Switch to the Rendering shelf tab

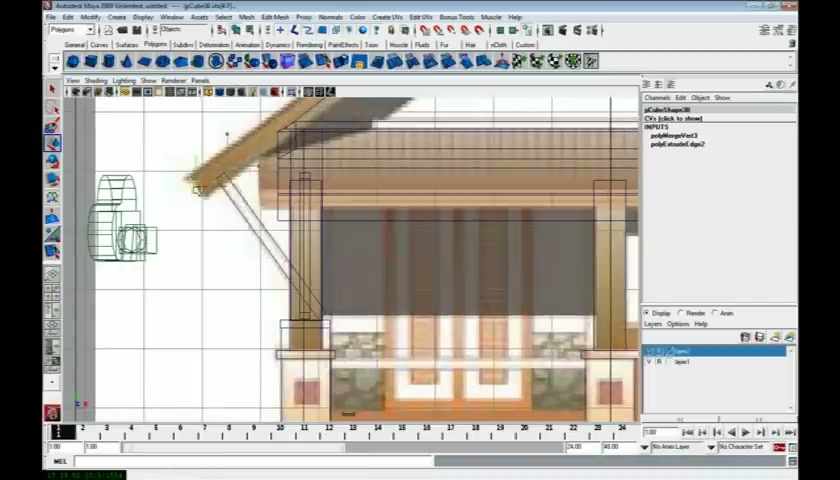click(x=309, y=45)
